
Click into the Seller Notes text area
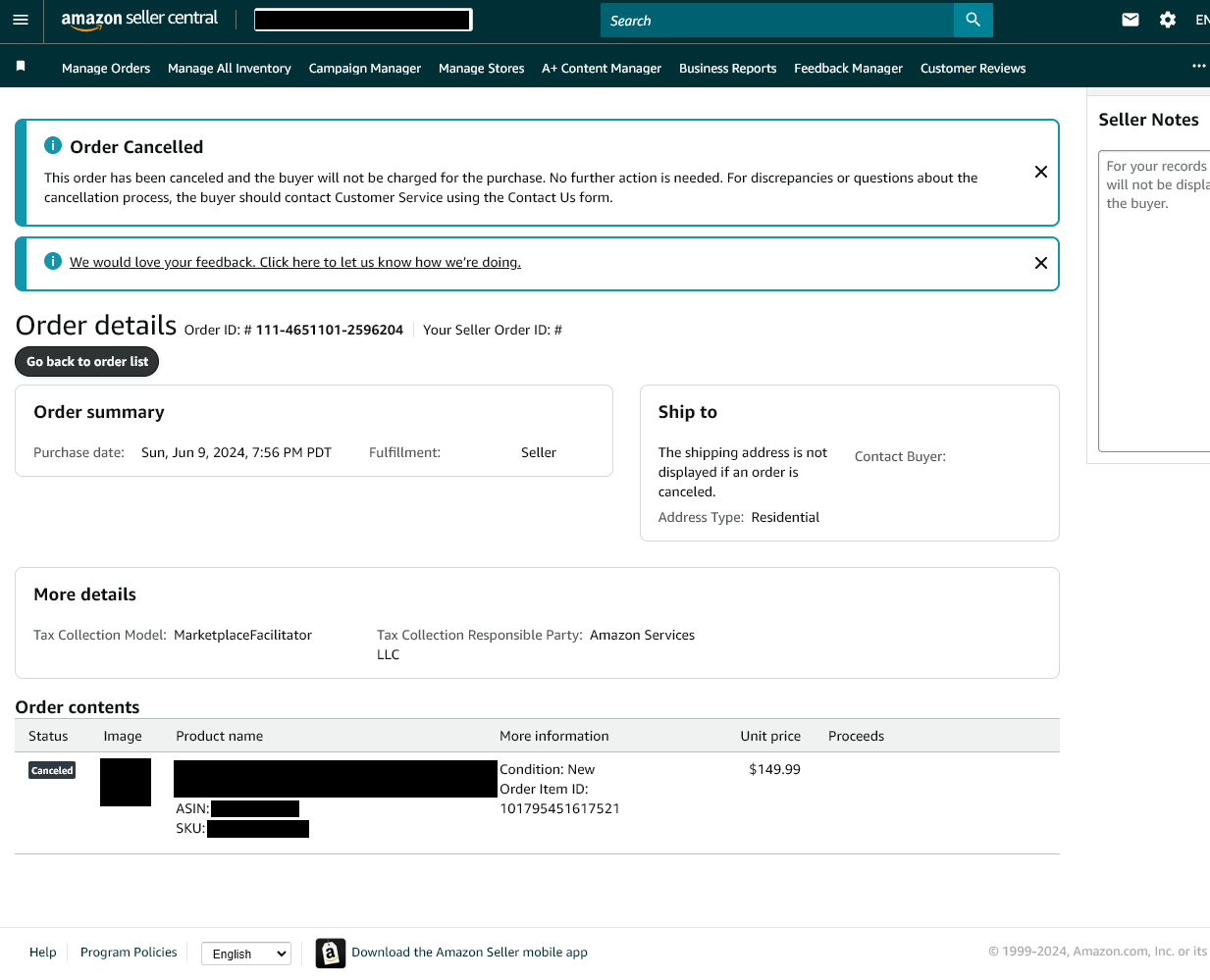pos(1154,300)
